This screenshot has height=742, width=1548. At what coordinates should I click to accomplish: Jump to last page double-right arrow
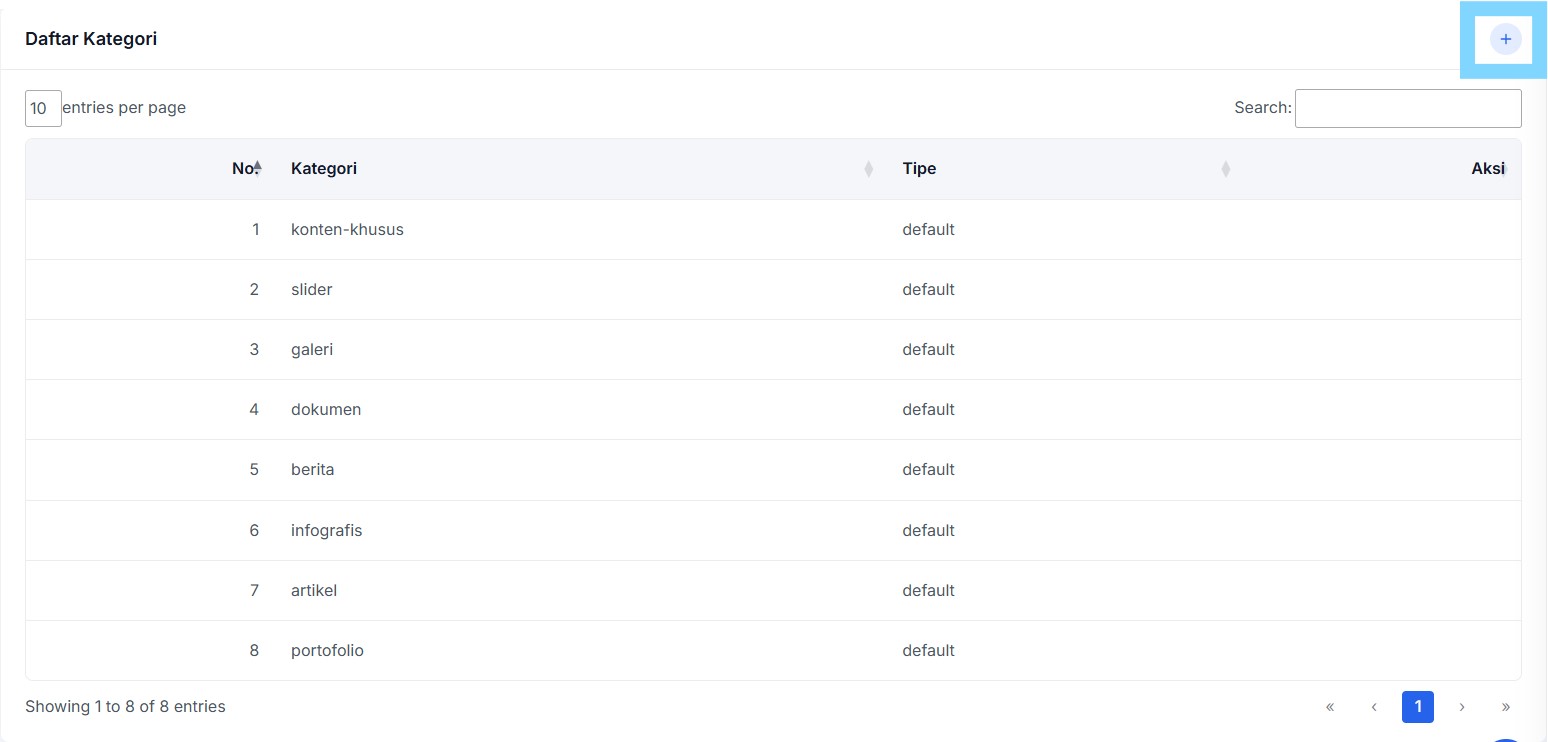(1506, 707)
